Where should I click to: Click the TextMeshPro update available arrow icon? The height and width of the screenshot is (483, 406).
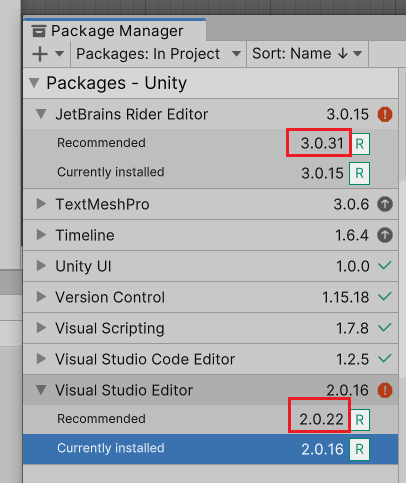pos(385,204)
